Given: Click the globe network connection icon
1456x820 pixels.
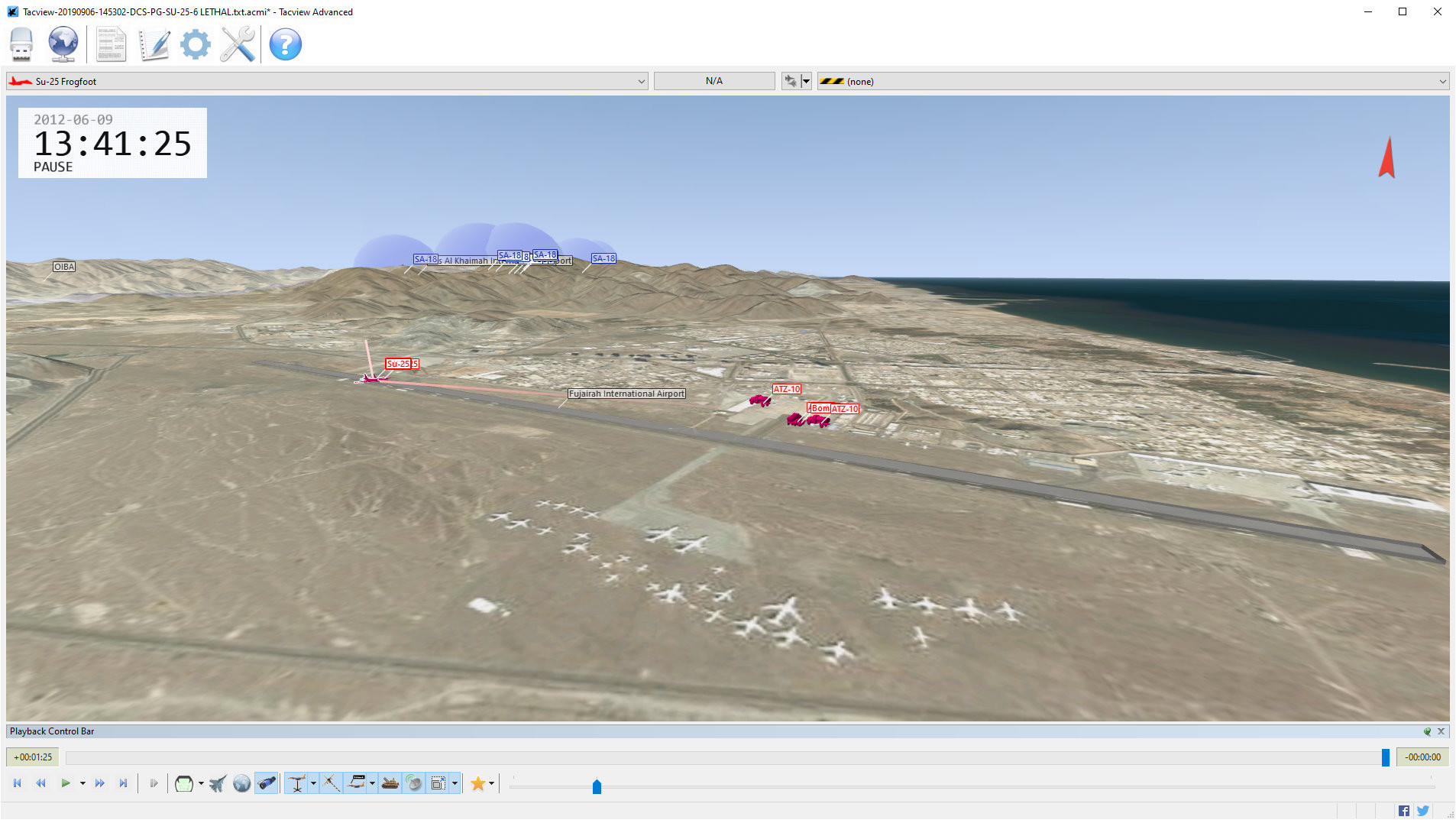Looking at the screenshot, I should tap(63, 44).
